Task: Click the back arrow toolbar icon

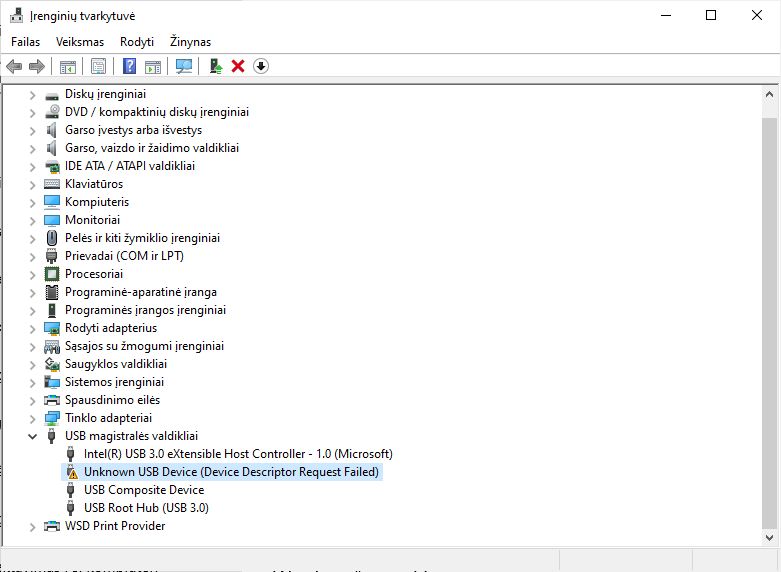Action: tap(14, 67)
